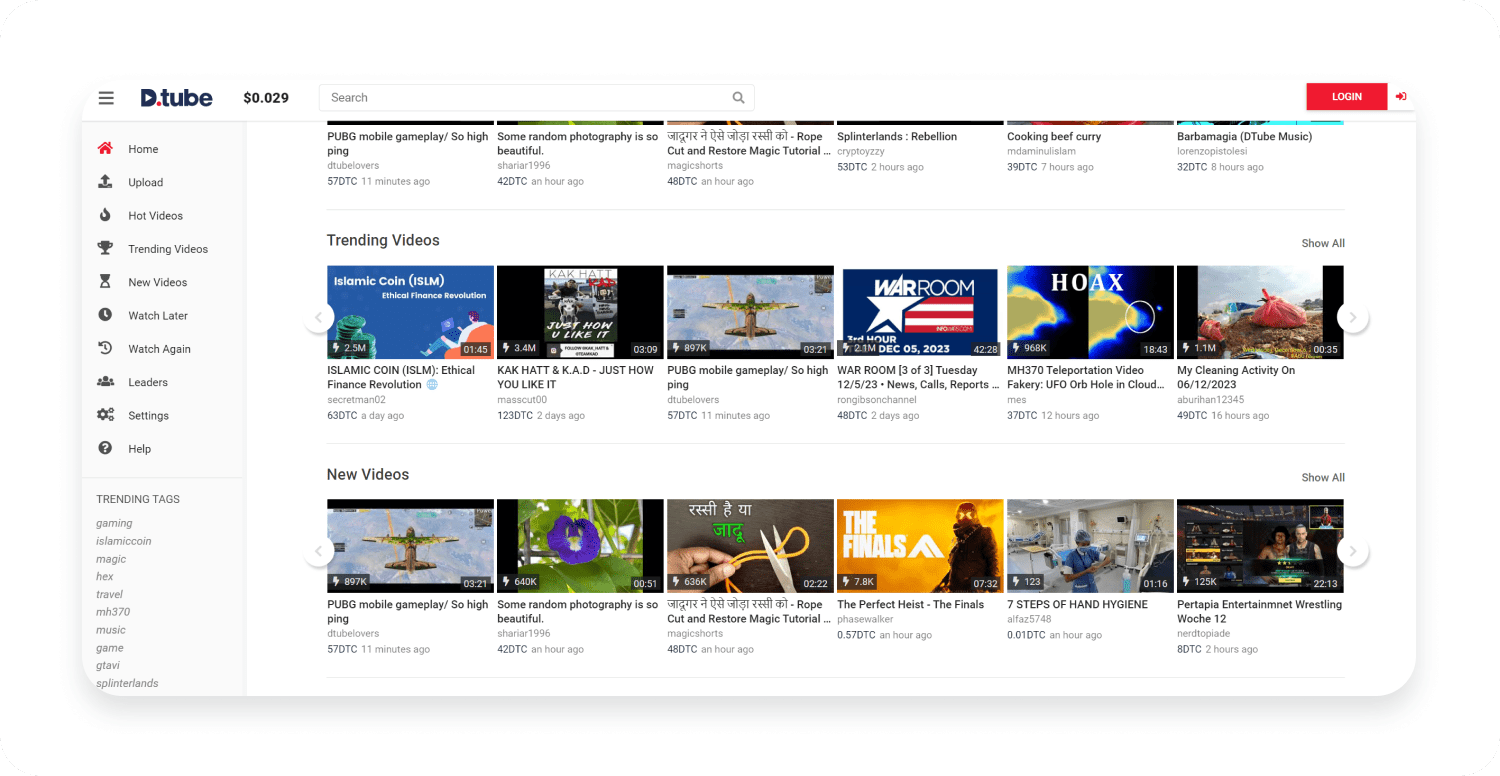Click the New Videos hourglass icon
Screen dimensions: 1500x776
[105, 282]
